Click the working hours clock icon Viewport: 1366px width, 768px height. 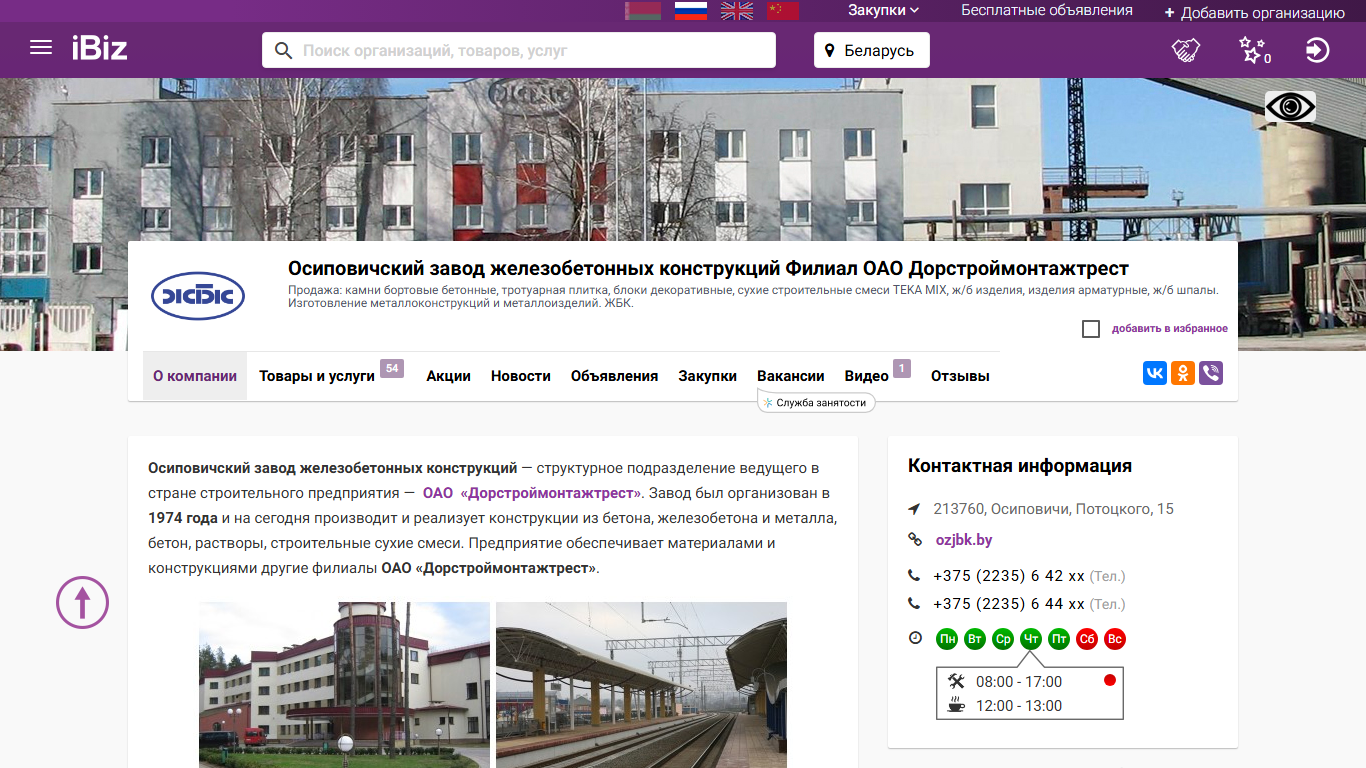(x=915, y=638)
